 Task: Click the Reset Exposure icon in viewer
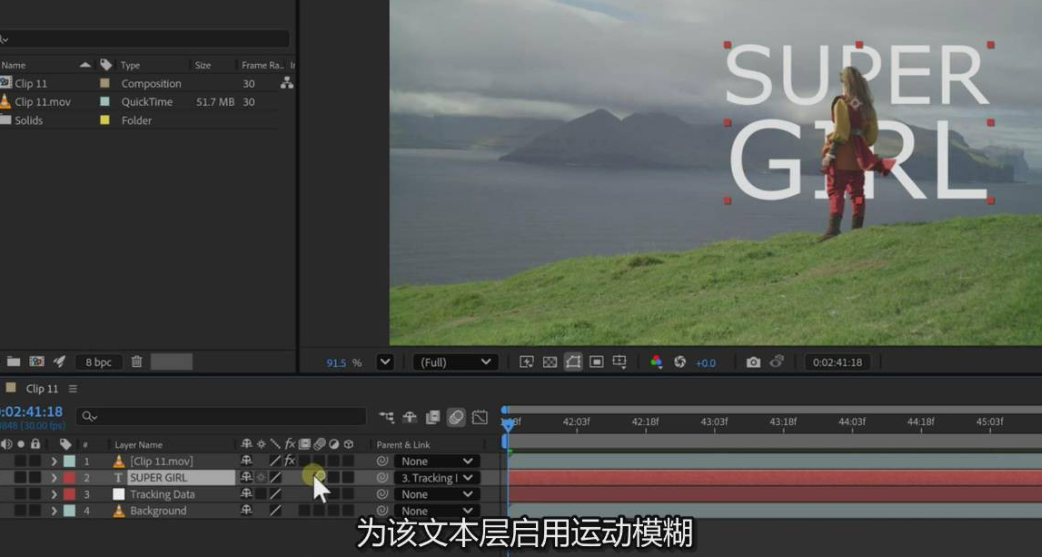(x=679, y=362)
